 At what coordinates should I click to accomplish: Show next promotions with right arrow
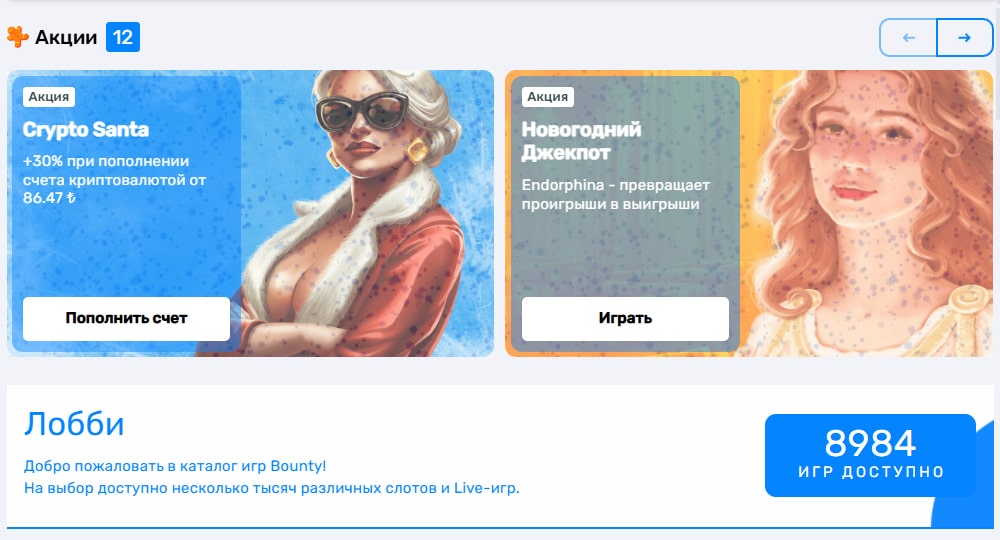[x=964, y=38]
